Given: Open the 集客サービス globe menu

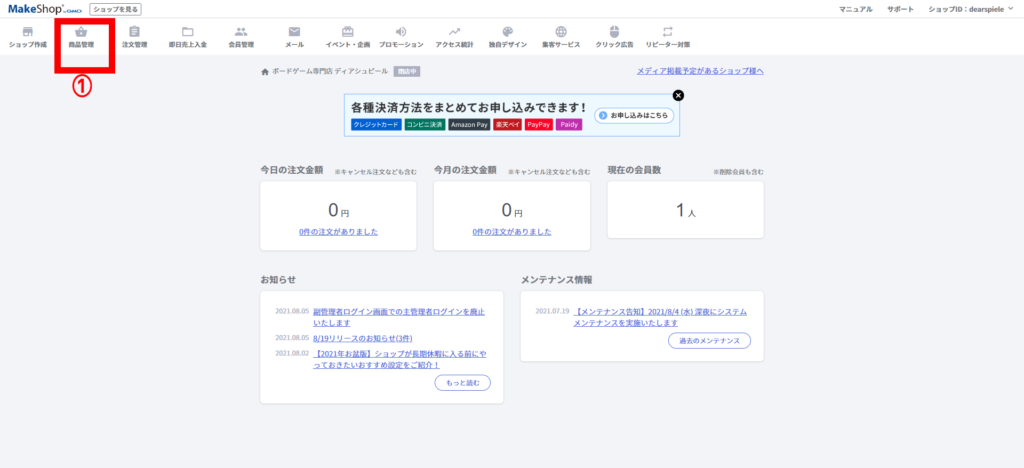Looking at the screenshot, I should click(x=561, y=37).
